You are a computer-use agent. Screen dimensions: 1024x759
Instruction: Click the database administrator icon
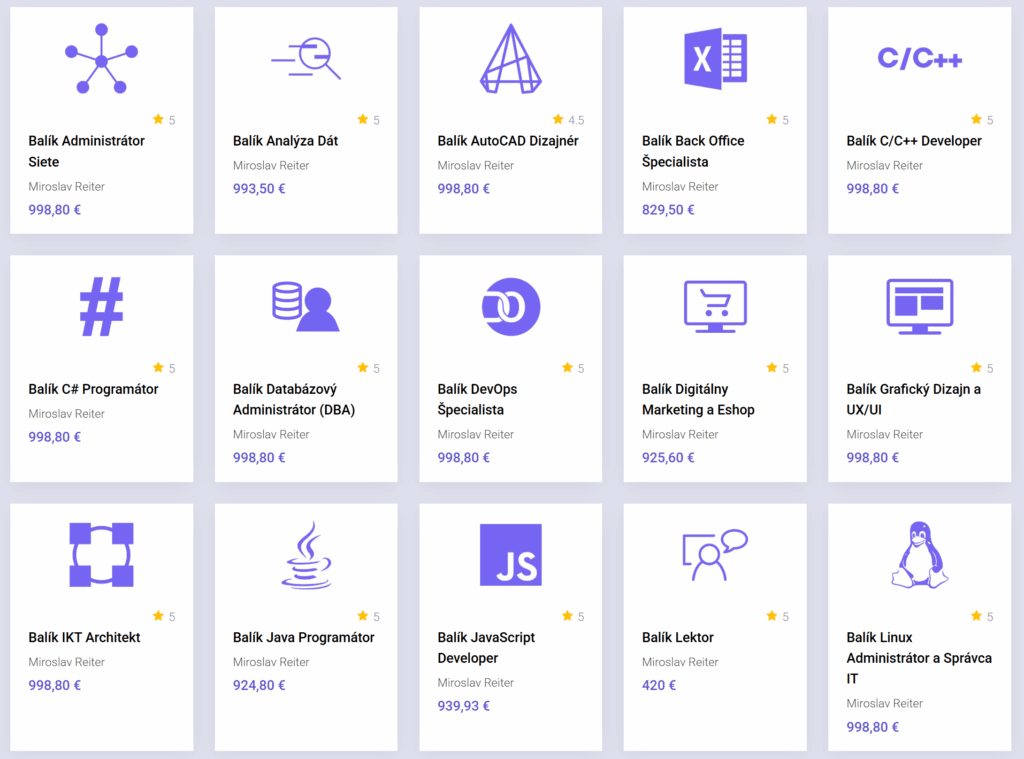[306, 307]
